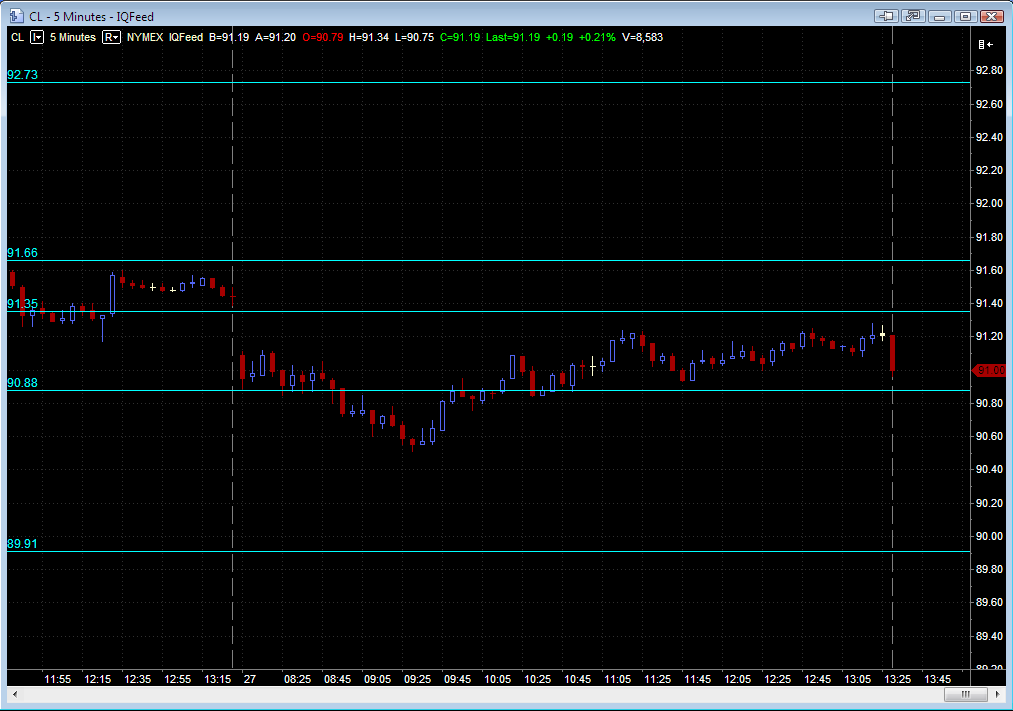Viewport: 1013px width, 711px height.
Task: Click the horizontal scrollbar right arrow
Action: [x=997, y=694]
